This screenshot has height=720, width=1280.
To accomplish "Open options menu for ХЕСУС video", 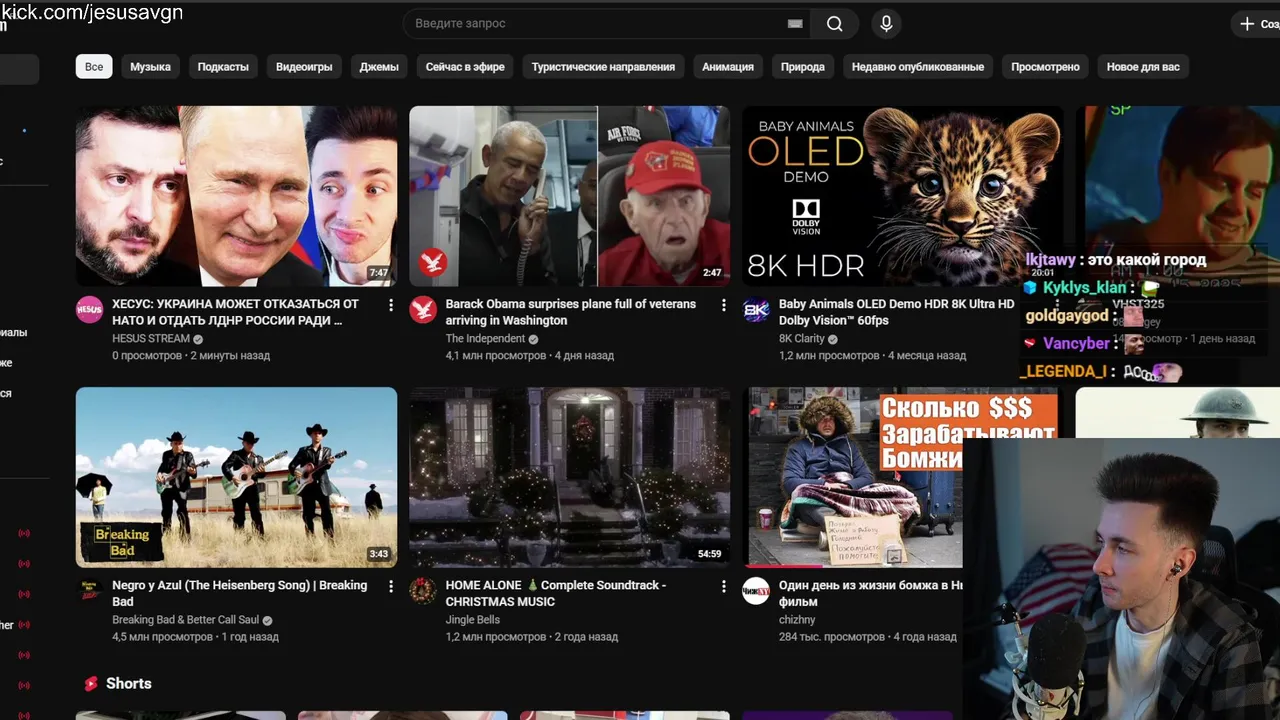I will point(390,305).
